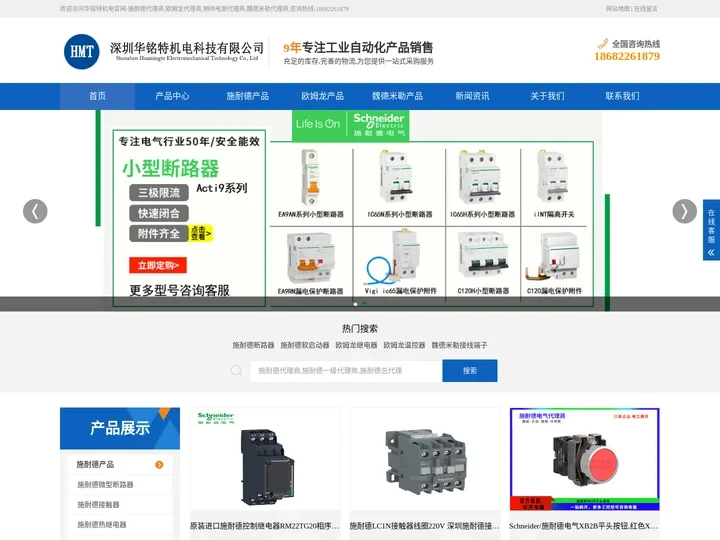The height and width of the screenshot is (540, 720).
Task: Click the blue 搜索 button
Action: point(470,371)
